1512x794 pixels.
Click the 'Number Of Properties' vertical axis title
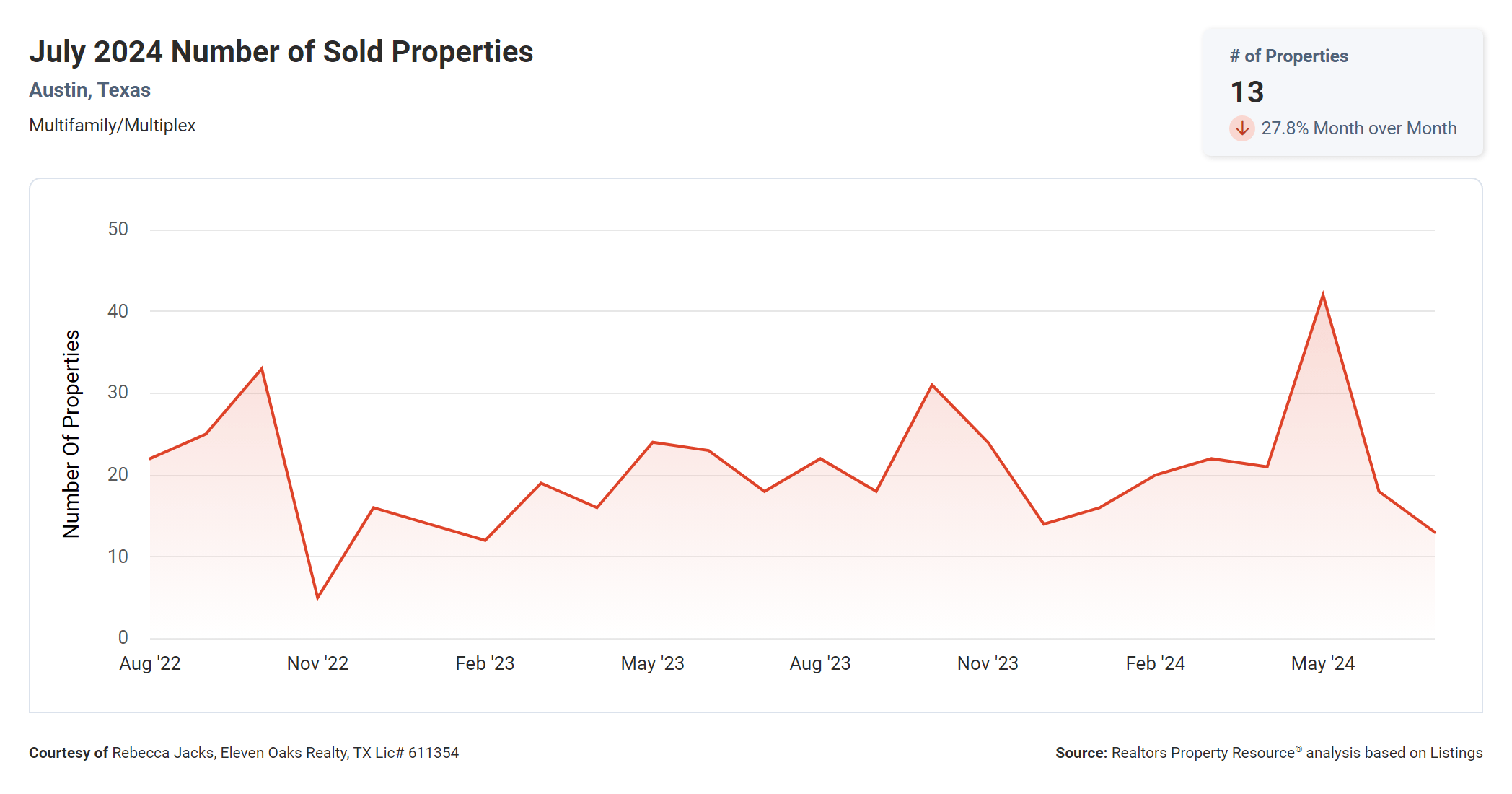point(71,434)
